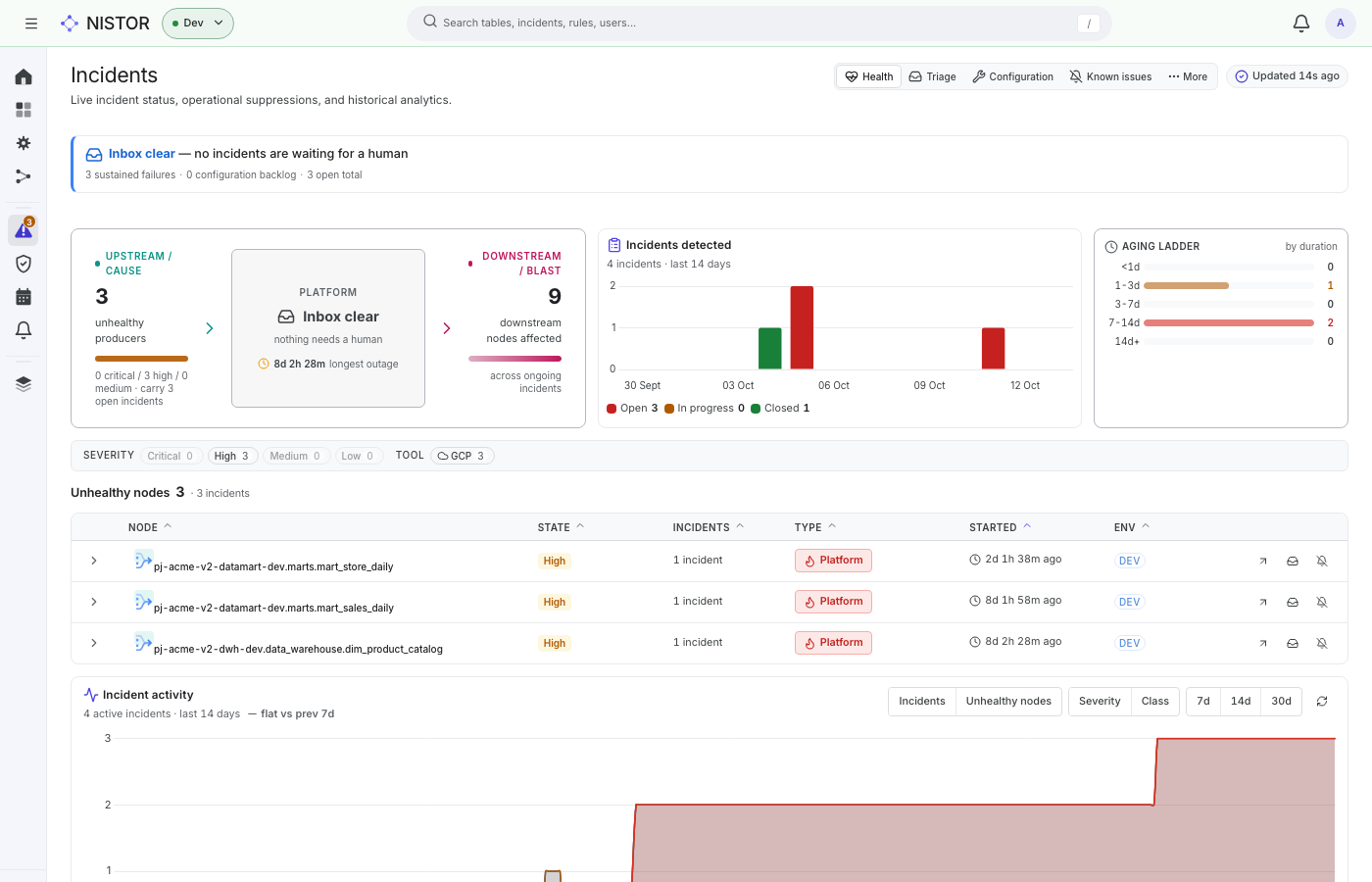Set activity range to 30d
The height and width of the screenshot is (882, 1372).
click(x=1281, y=702)
